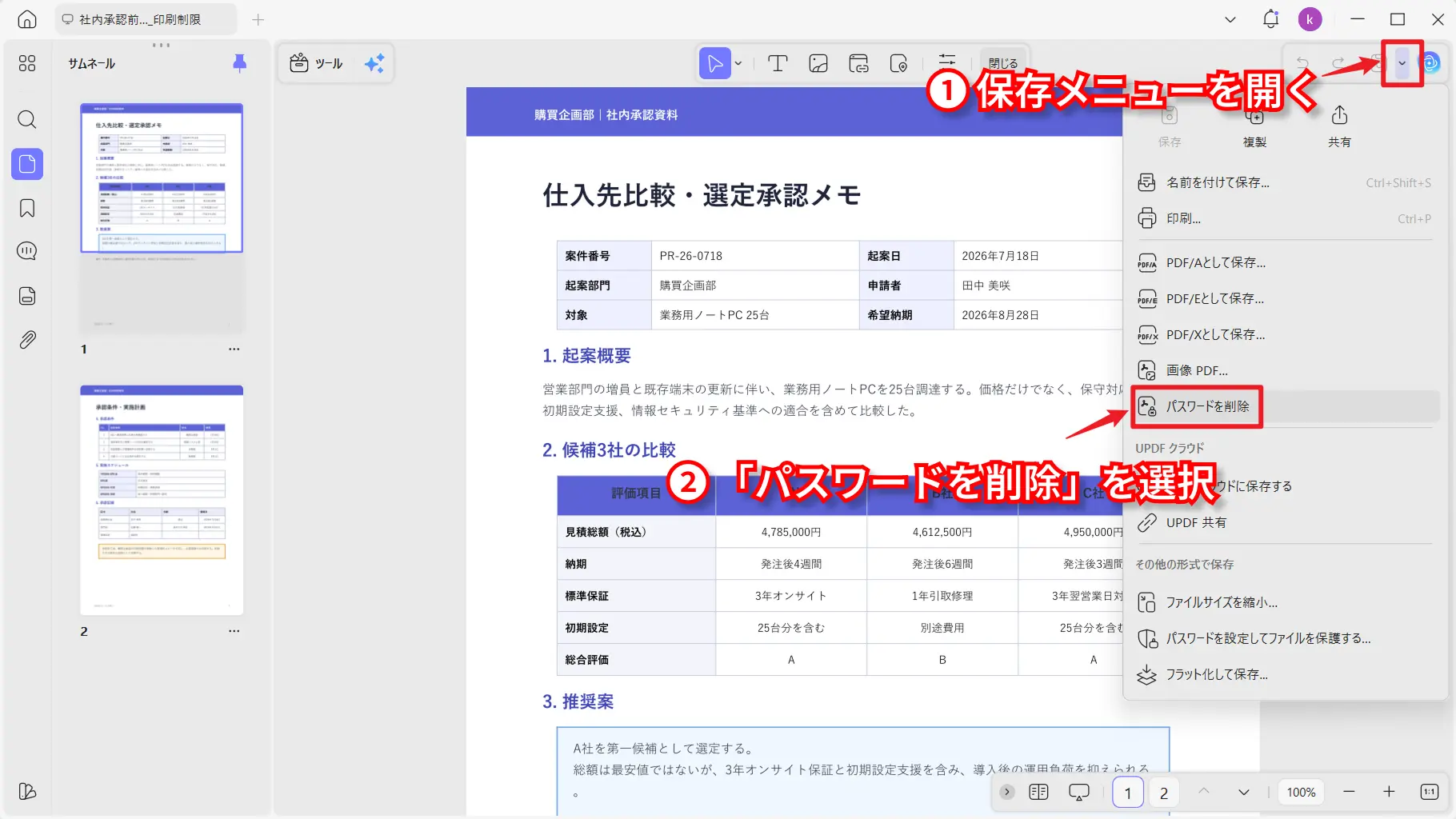
Task: Open page 1 thumbnail more options
Action: 234,349
